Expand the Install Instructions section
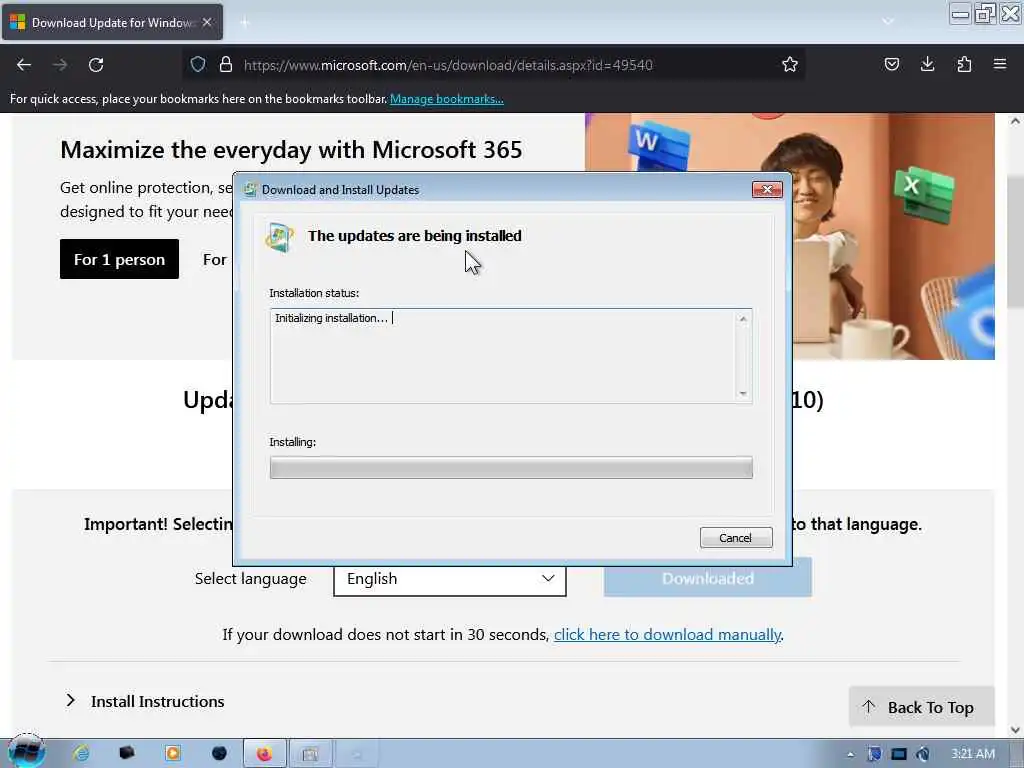This screenshot has width=1024, height=768. pos(145,701)
